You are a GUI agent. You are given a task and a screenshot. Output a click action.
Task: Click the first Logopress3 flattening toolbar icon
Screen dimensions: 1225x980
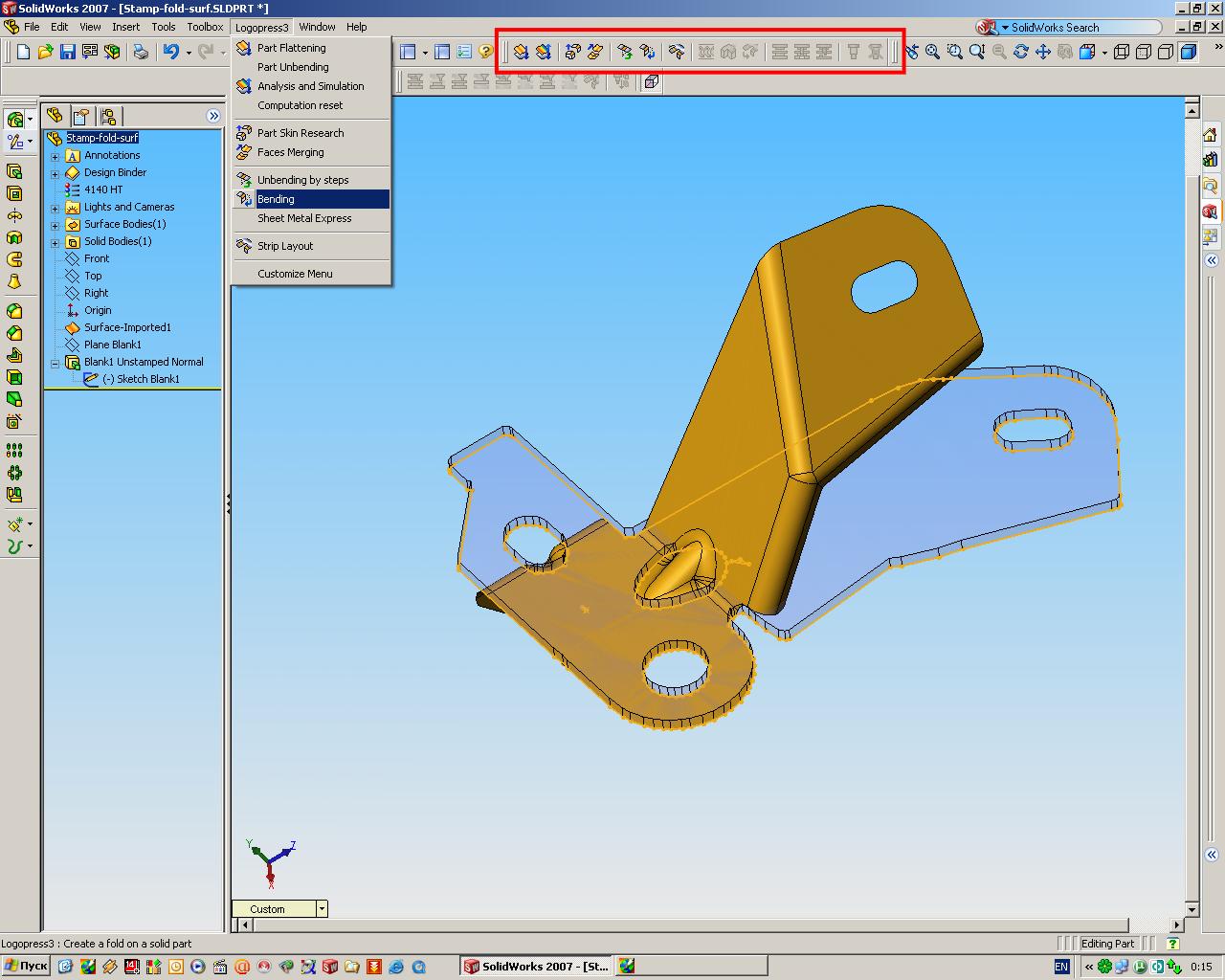pos(521,52)
